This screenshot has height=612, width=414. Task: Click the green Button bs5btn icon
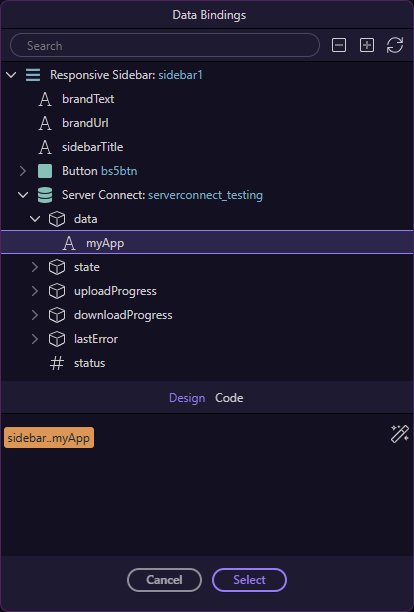pos(45,171)
